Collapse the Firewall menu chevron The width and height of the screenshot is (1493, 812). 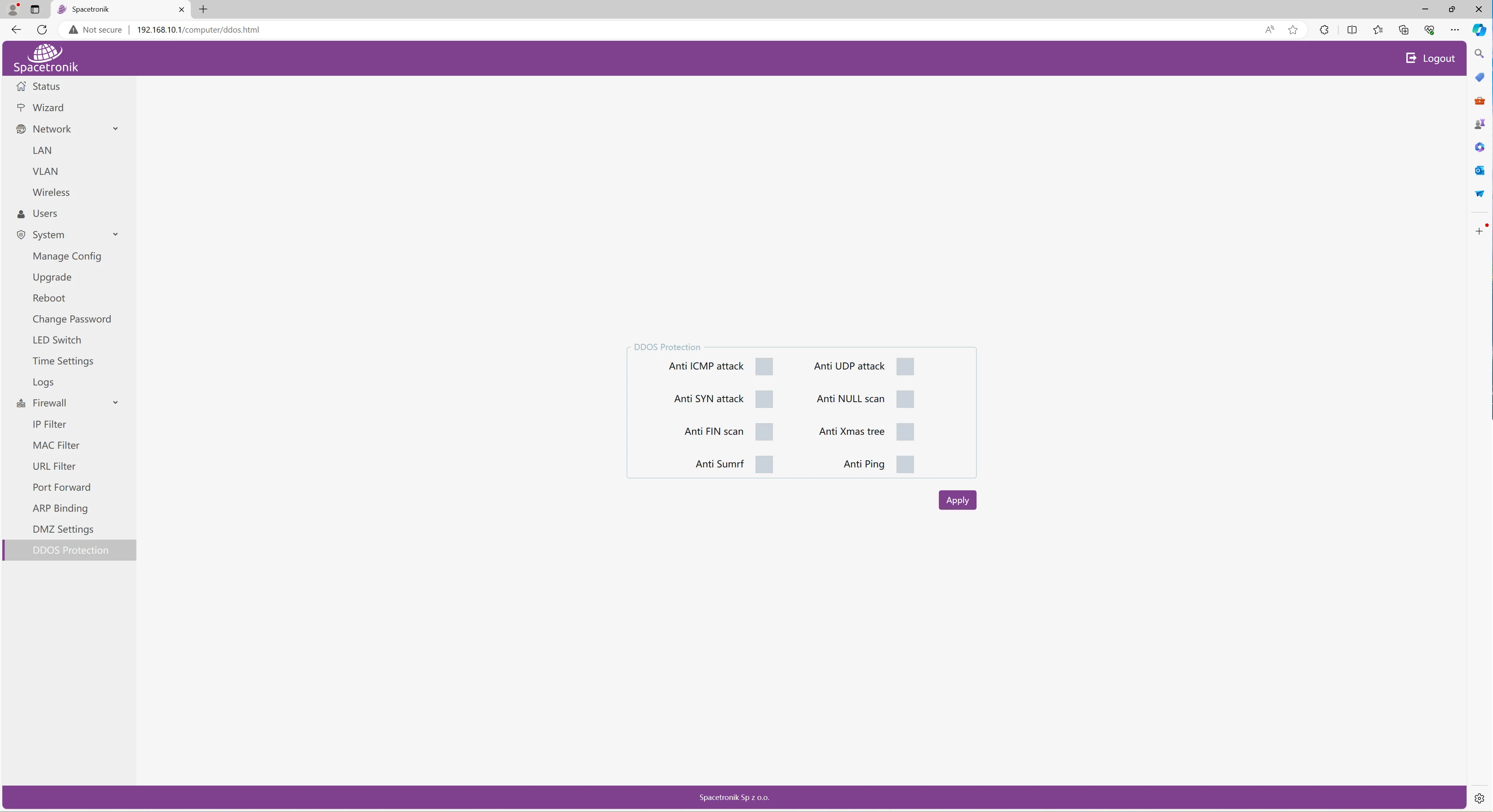coord(115,403)
